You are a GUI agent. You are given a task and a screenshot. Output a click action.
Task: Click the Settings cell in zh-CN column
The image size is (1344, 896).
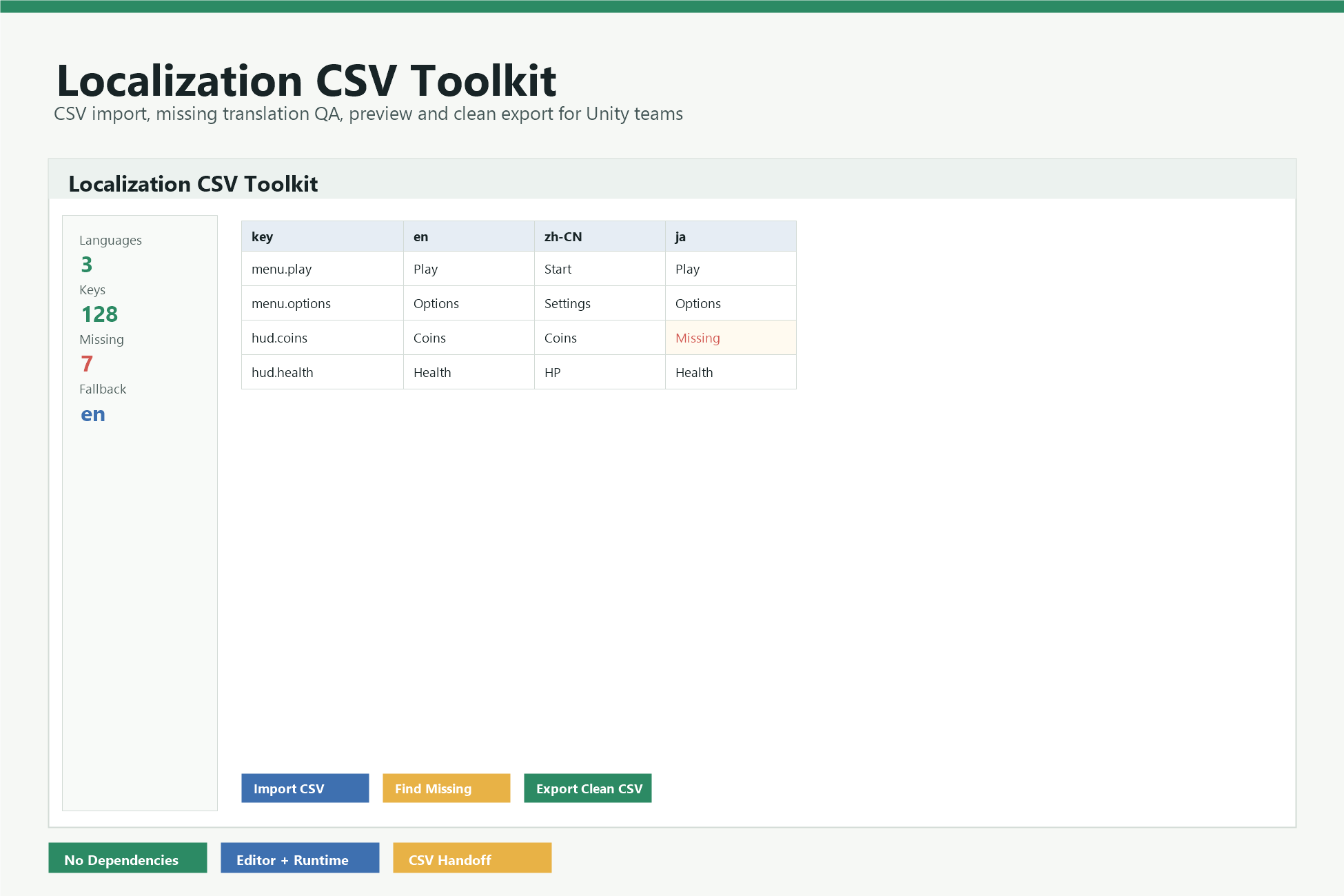(600, 303)
